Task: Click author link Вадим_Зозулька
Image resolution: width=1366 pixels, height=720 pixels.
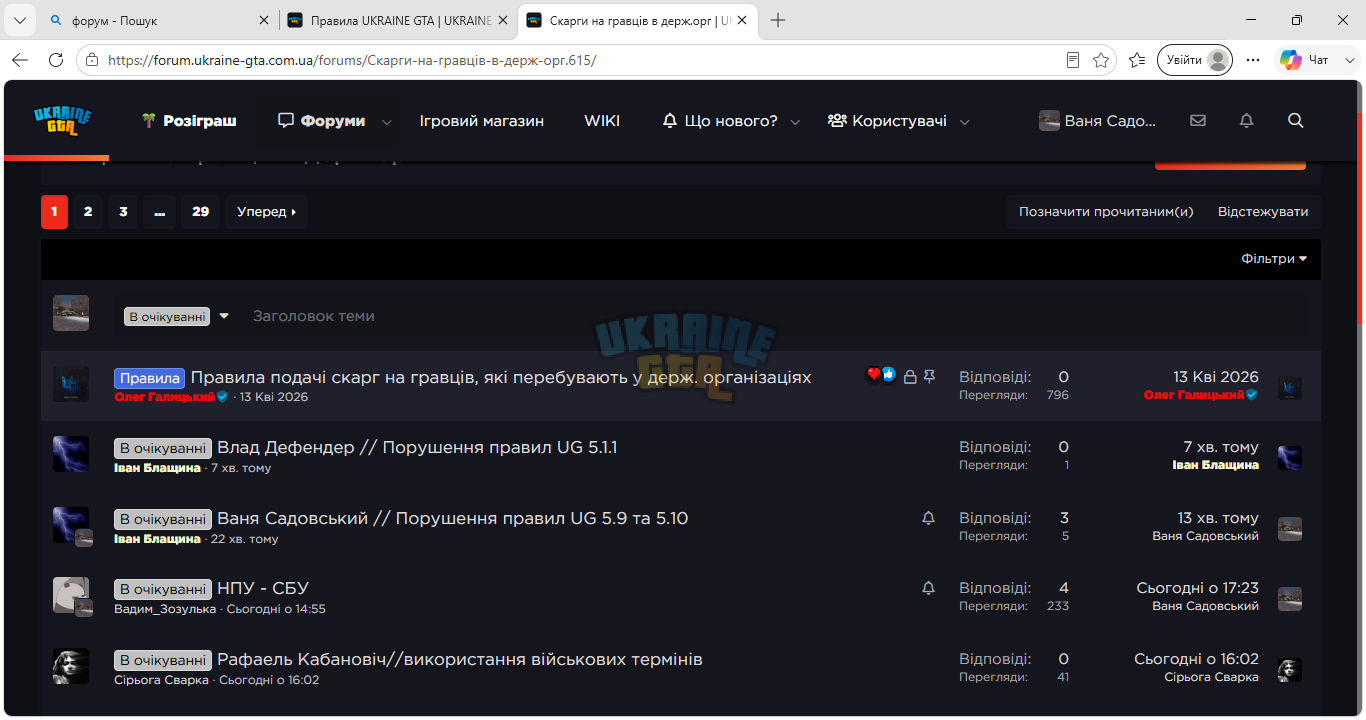Action: (165, 609)
